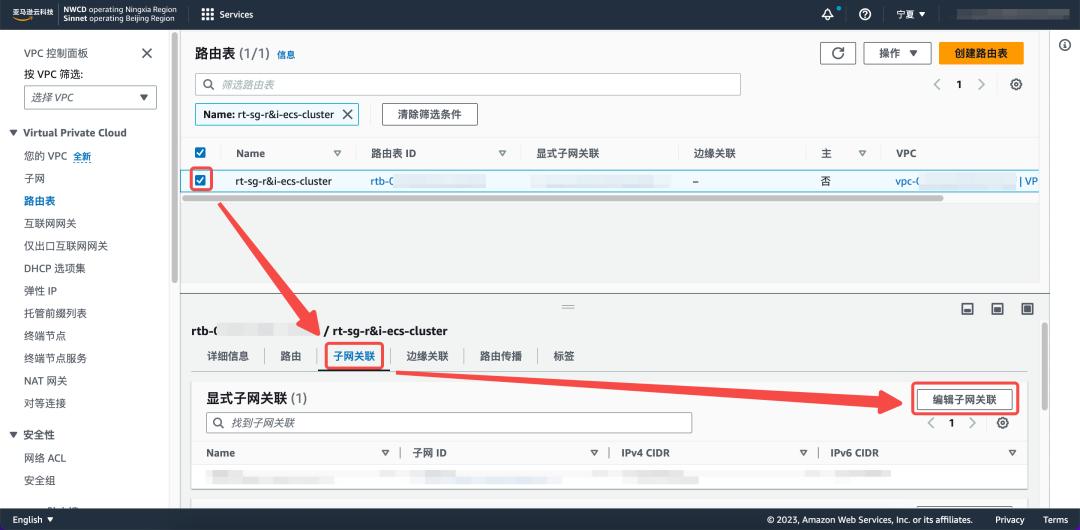Click the 清除筛选条件 button
The image size is (1080, 530).
[x=430, y=114]
